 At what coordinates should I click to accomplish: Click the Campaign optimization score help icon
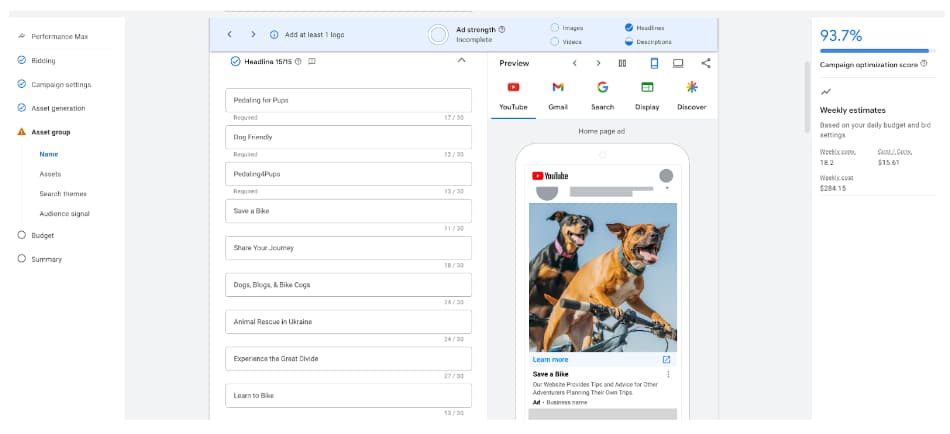click(x=924, y=64)
